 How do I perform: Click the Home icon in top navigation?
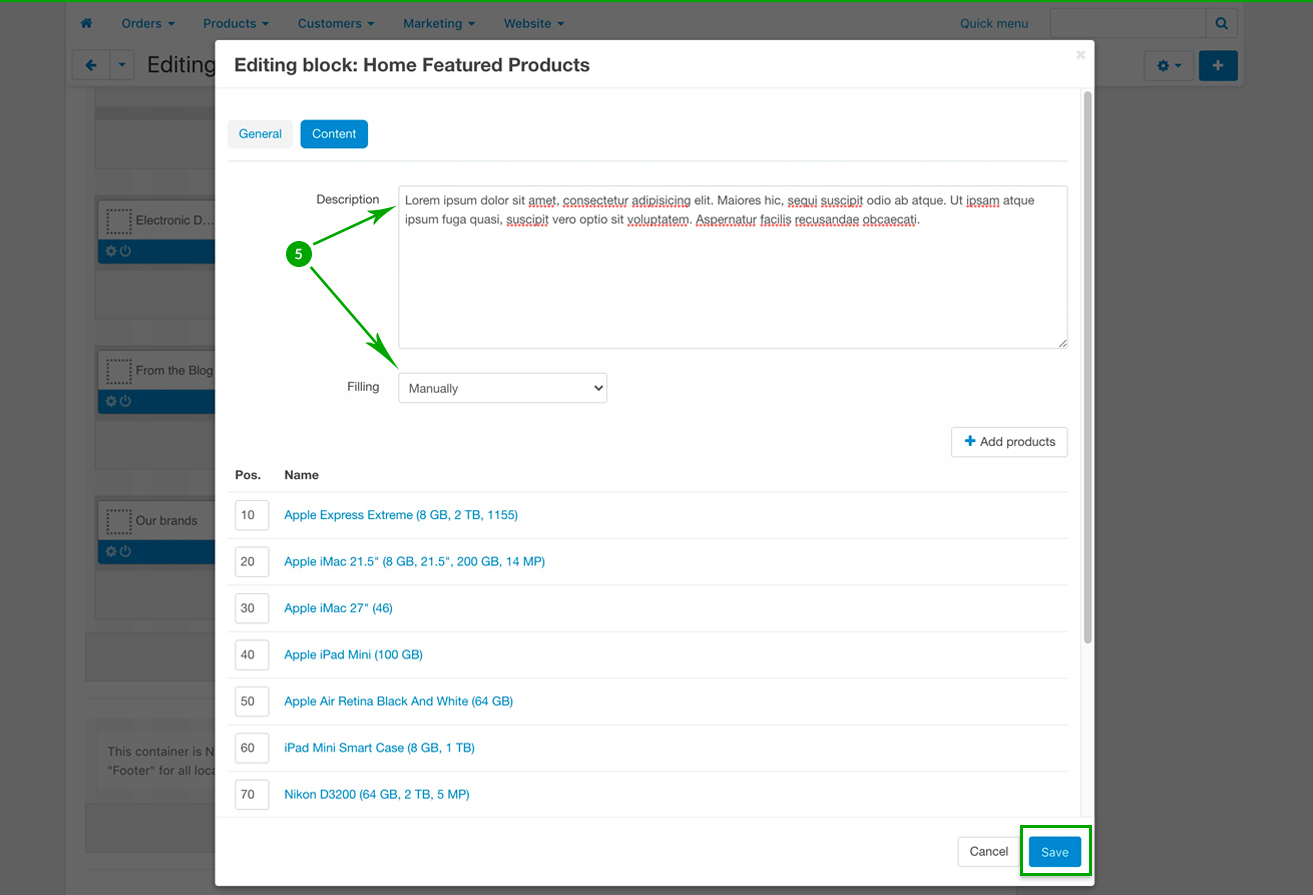[86, 23]
